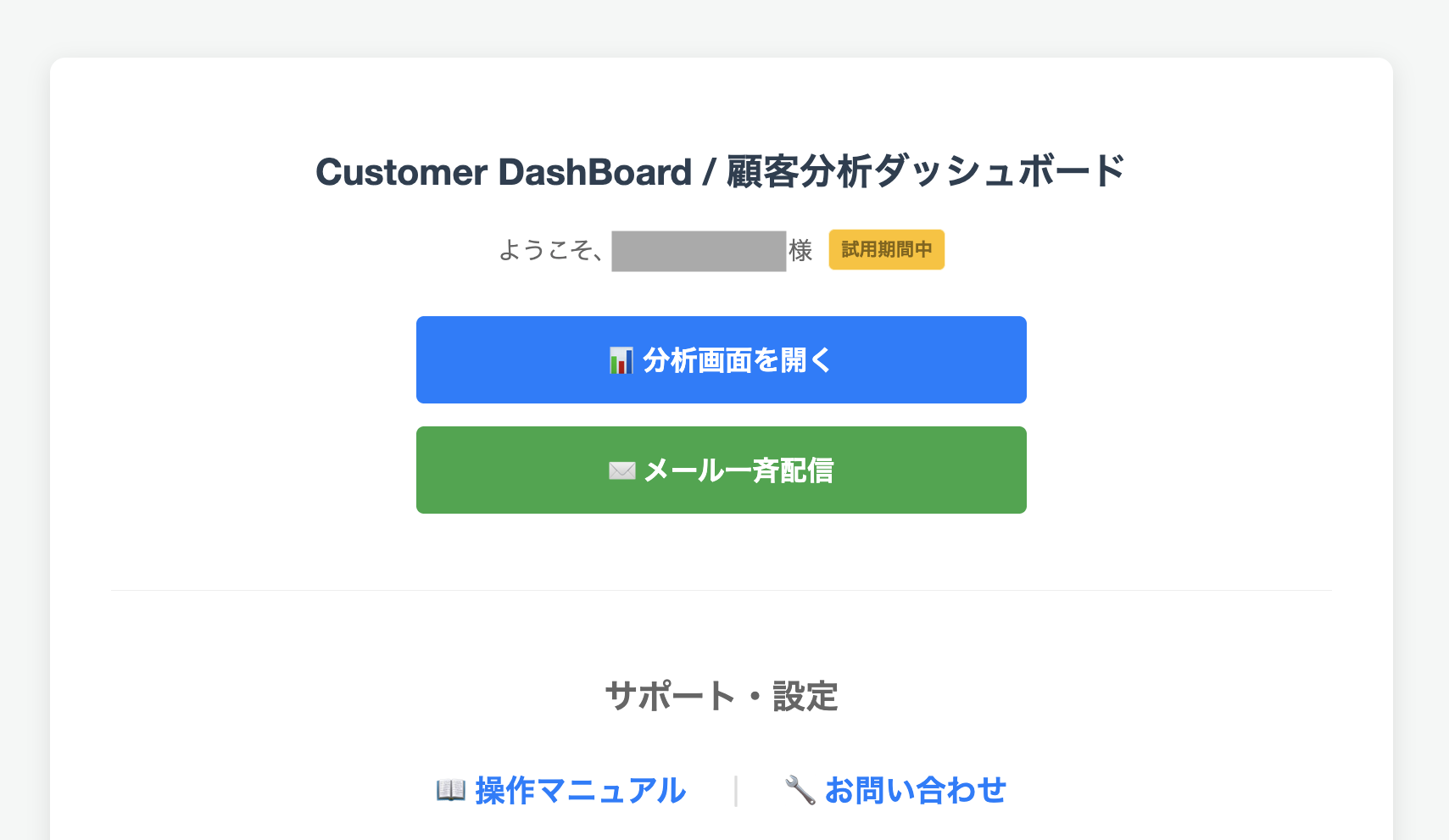Image resolution: width=1449 pixels, height=840 pixels.
Task: Follow the お問い合わせ link
Action: click(x=915, y=790)
